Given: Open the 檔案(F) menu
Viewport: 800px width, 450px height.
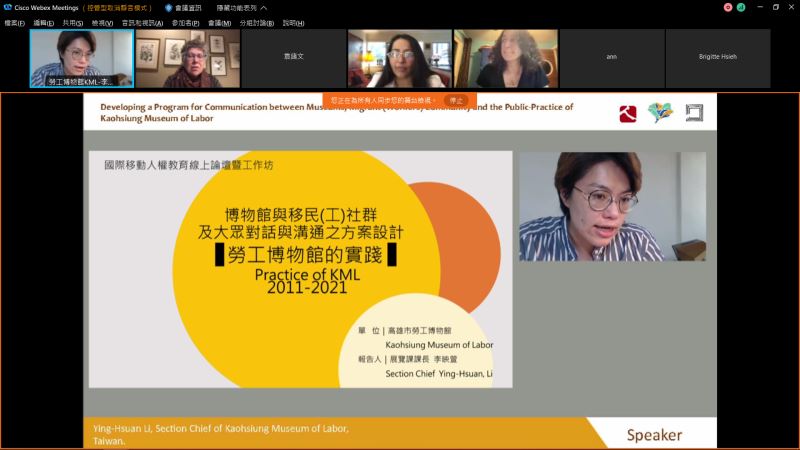Looking at the screenshot, I should (15, 22).
